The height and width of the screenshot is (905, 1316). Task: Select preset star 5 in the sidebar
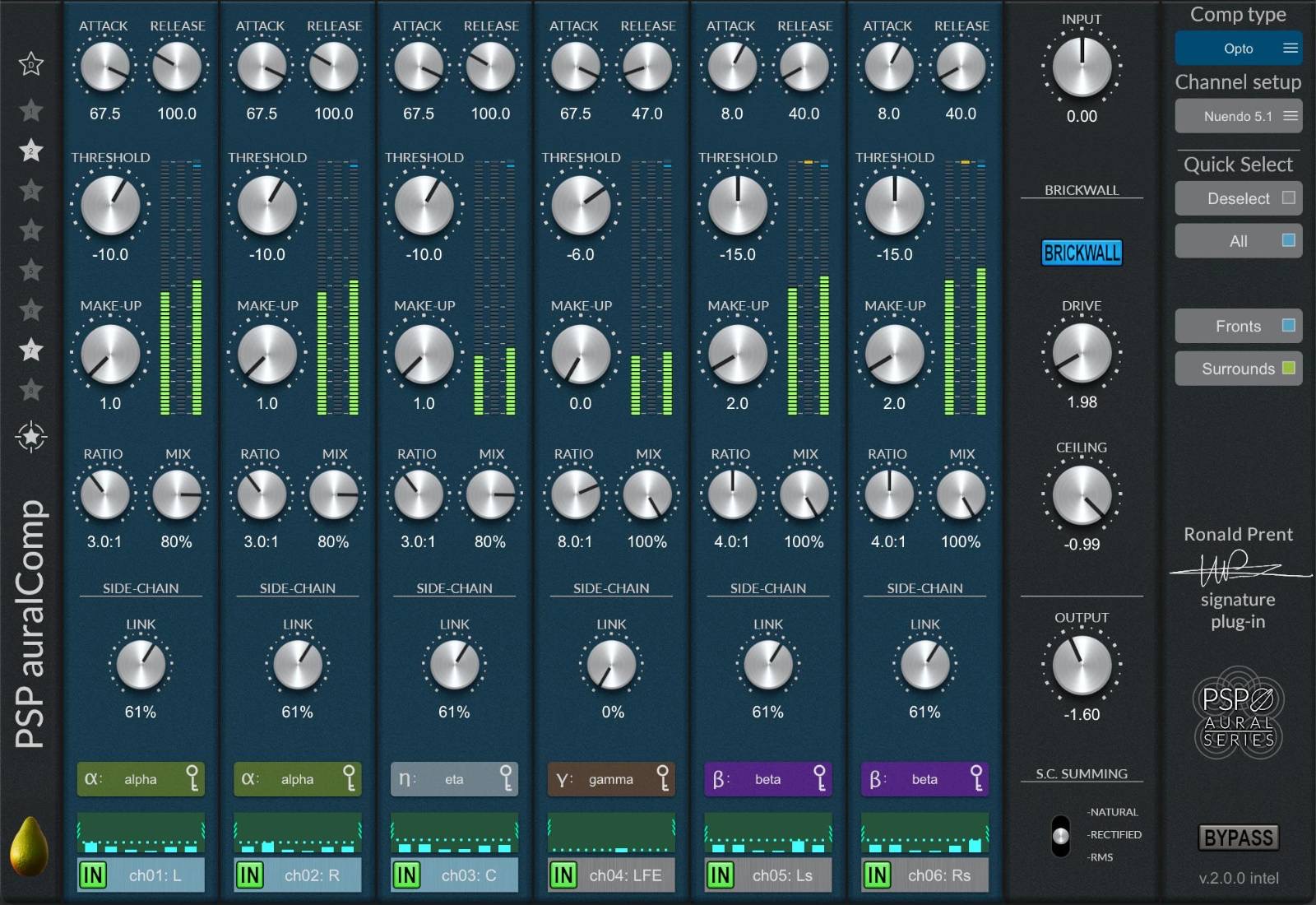[31, 270]
